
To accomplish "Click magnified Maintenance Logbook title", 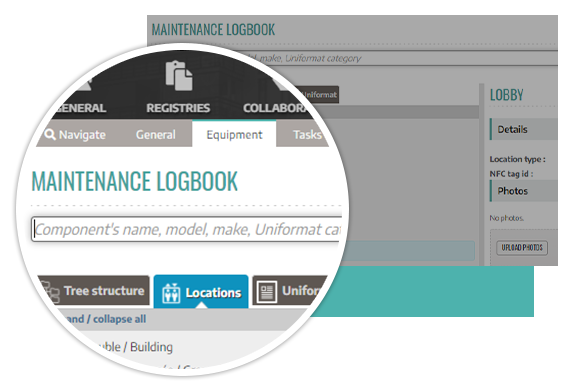I will click(x=135, y=181).
